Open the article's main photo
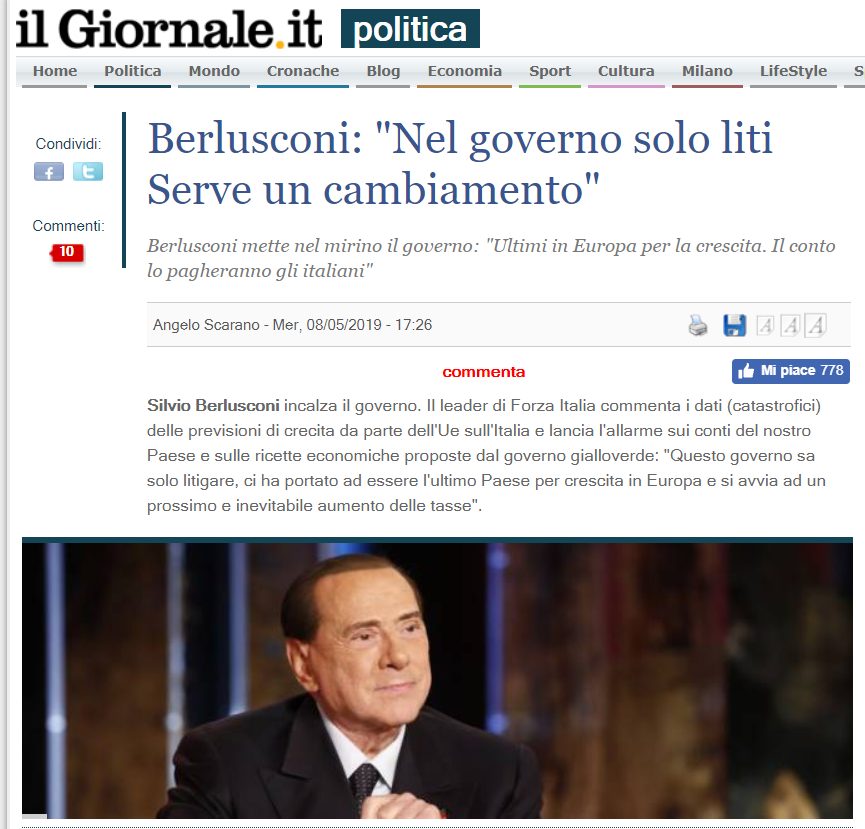 [x=437, y=678]
